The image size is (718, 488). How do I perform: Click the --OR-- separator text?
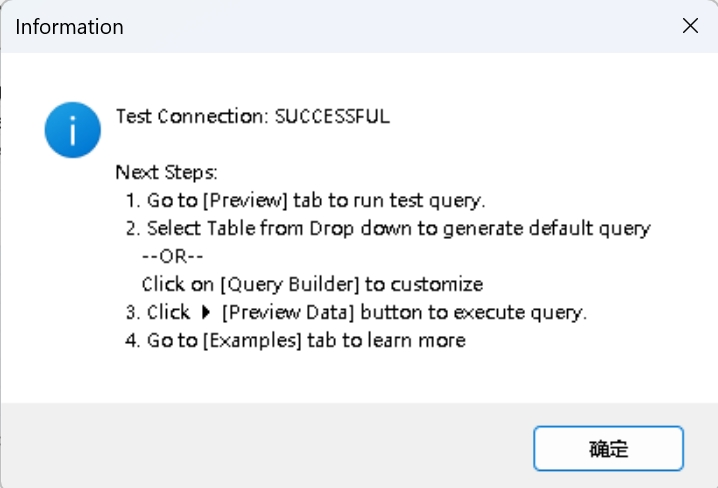tap(181, 256)
